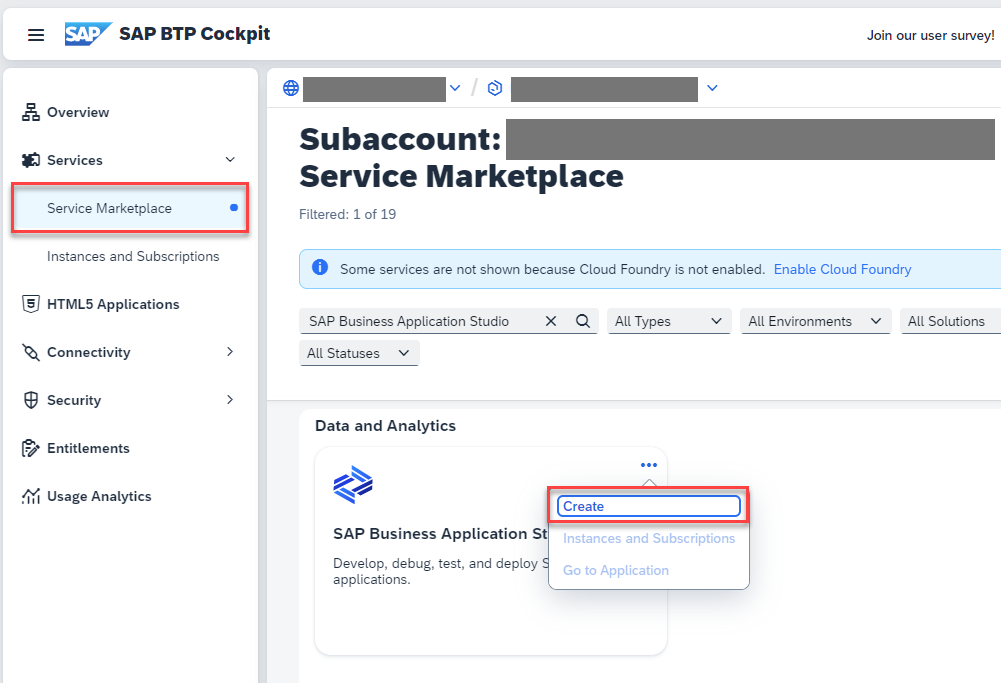Click the Services puzzle icon
This screenshot has width=1001, height=683.
pyautogui.click(x=31, y=160)
